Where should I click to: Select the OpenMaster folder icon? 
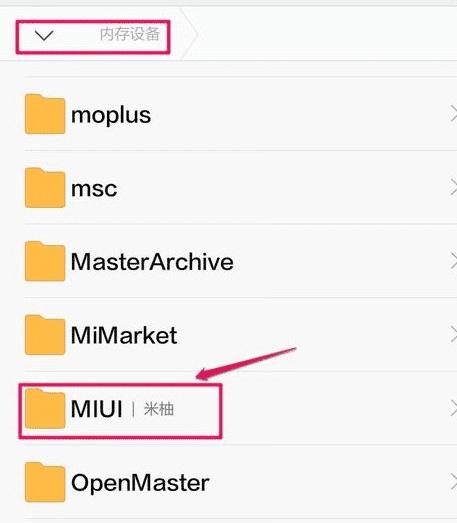tap(45, 482)
